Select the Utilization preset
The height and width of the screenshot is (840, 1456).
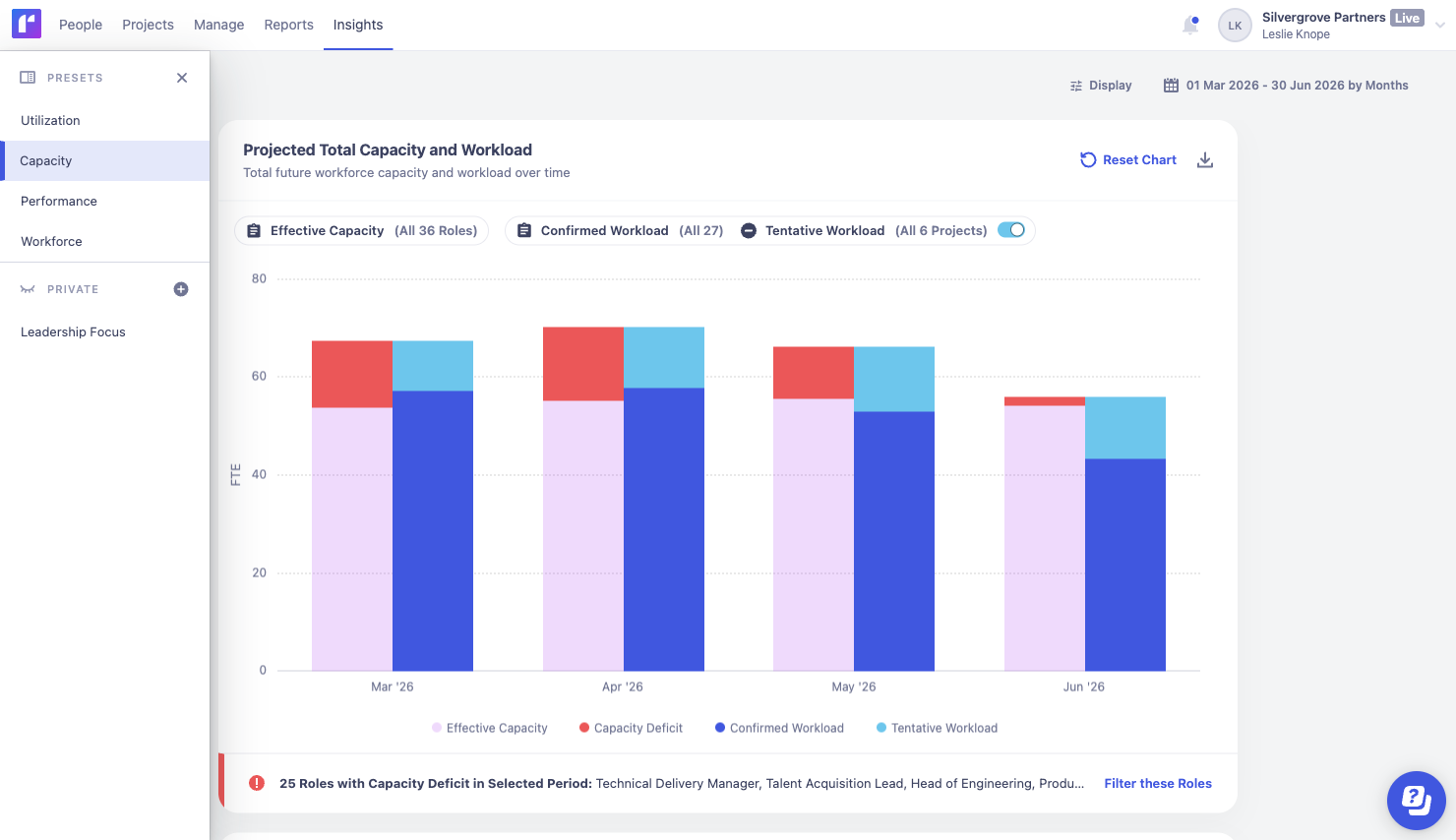point(50,120)
